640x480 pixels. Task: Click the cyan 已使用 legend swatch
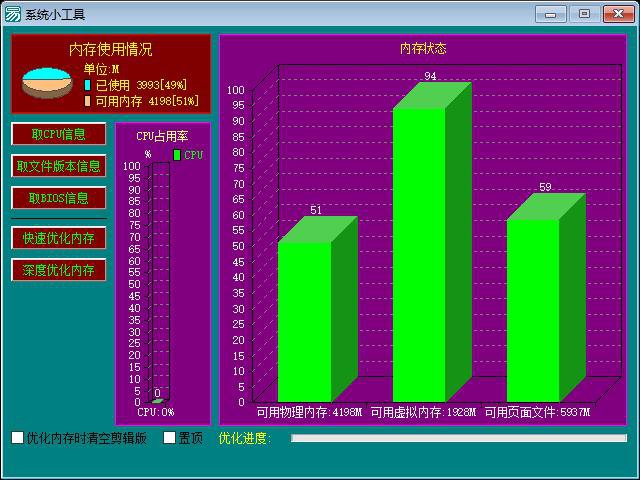(x=87, y=86)
